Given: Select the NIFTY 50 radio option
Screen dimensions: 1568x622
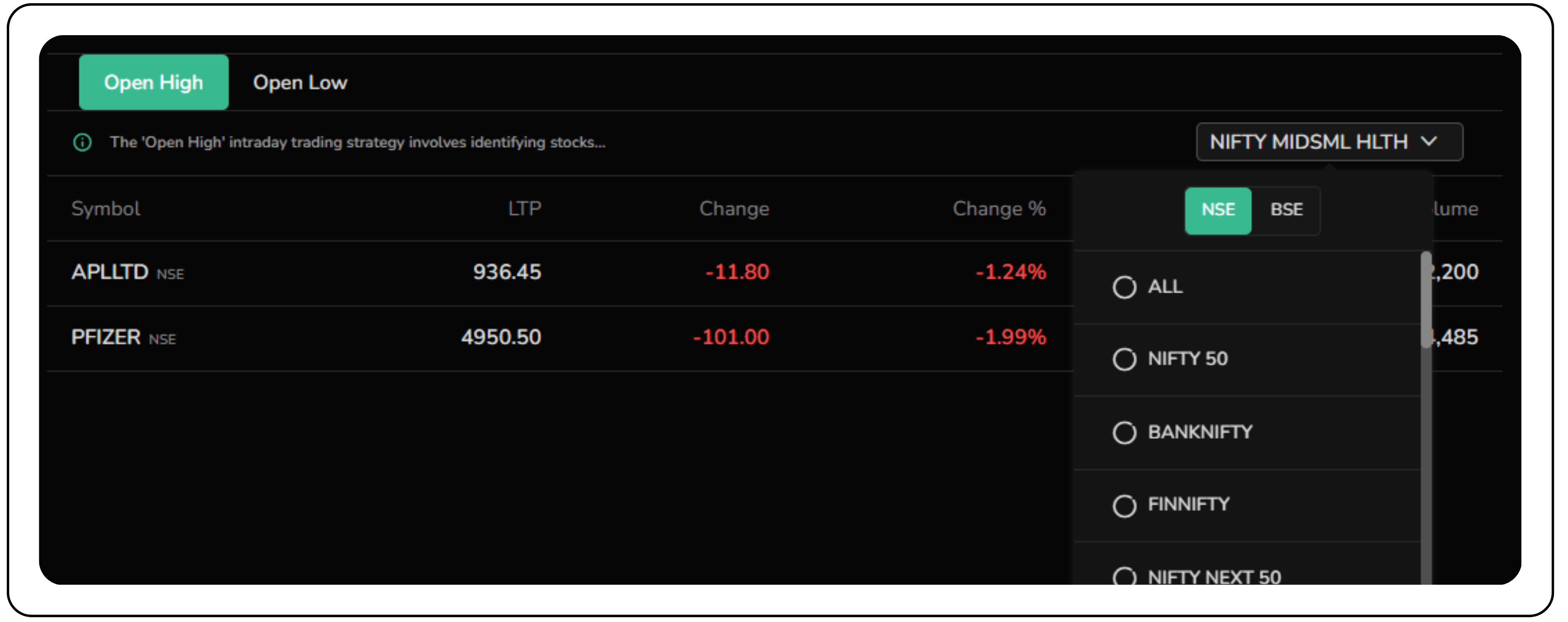Looking at the screenshot, I should (x=1124, y=359).
